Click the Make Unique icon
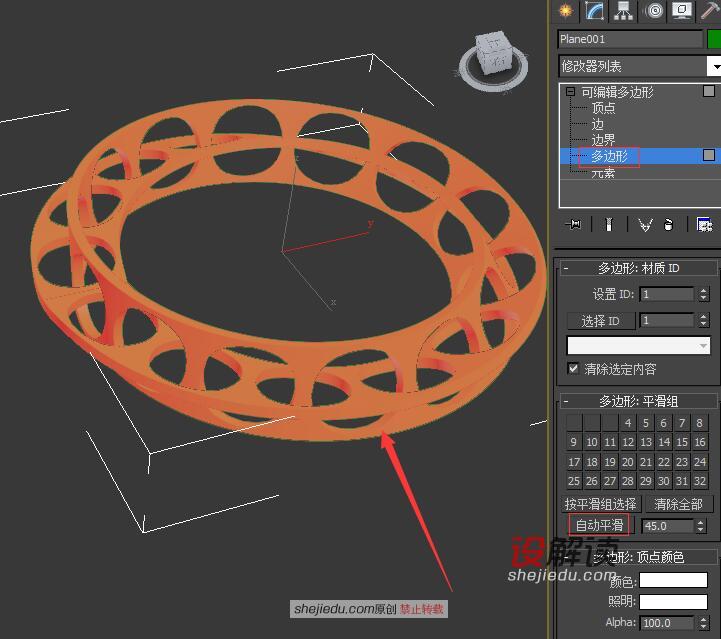This screenshot has width=721, height=639. [645, 225]
